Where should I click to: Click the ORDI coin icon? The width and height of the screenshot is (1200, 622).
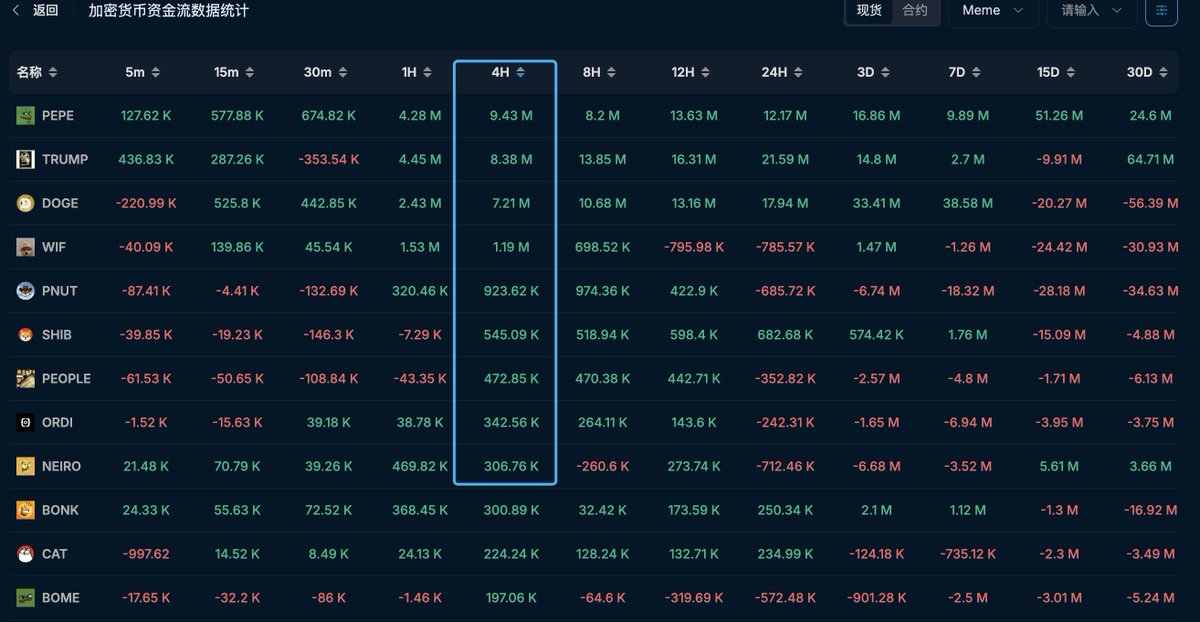(26, 423)
